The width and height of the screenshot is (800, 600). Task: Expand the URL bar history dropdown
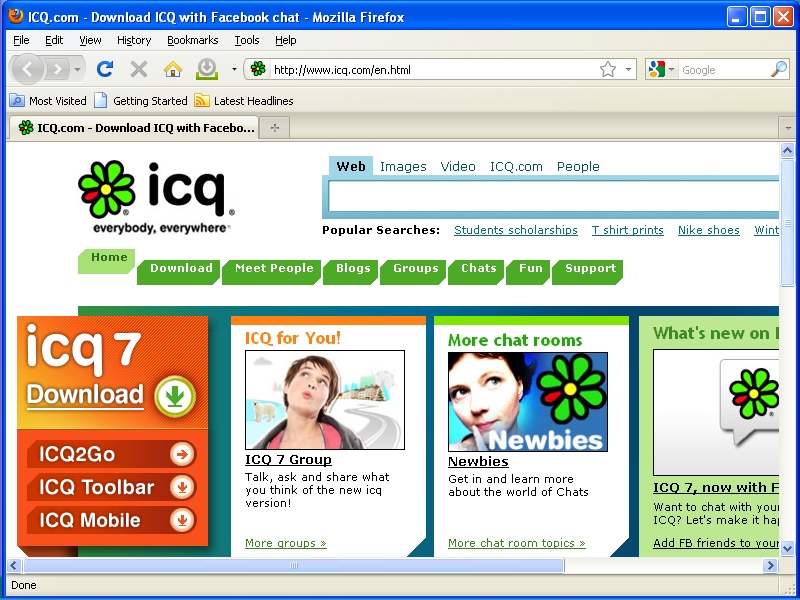pyautogui.click(x=629, y=70)
